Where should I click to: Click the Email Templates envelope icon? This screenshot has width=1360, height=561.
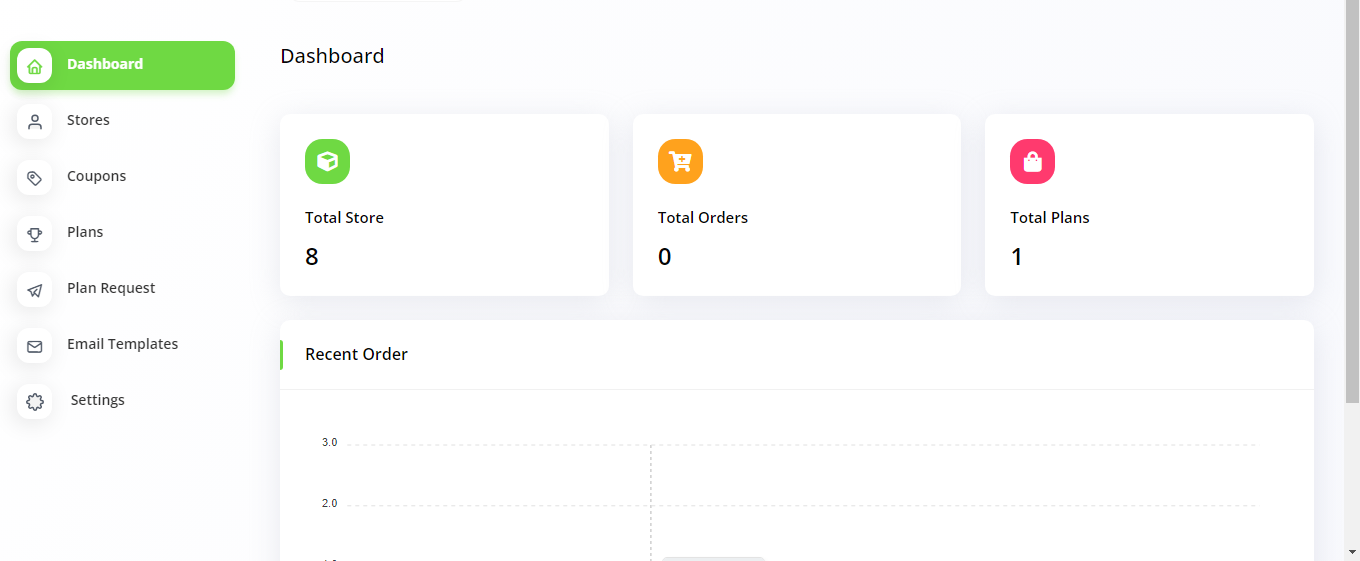35,346
